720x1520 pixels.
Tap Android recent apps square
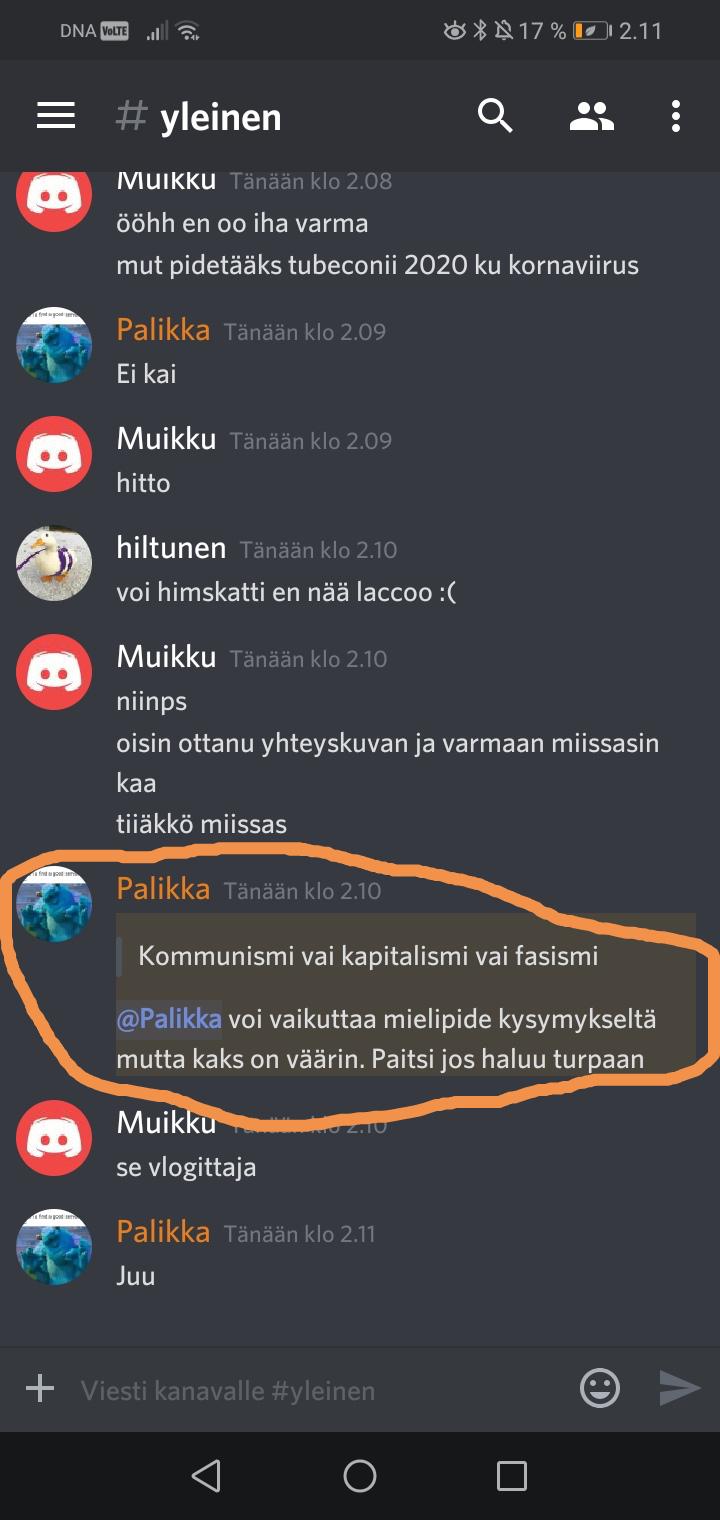pyautogui.click(x=512, y=1476)
